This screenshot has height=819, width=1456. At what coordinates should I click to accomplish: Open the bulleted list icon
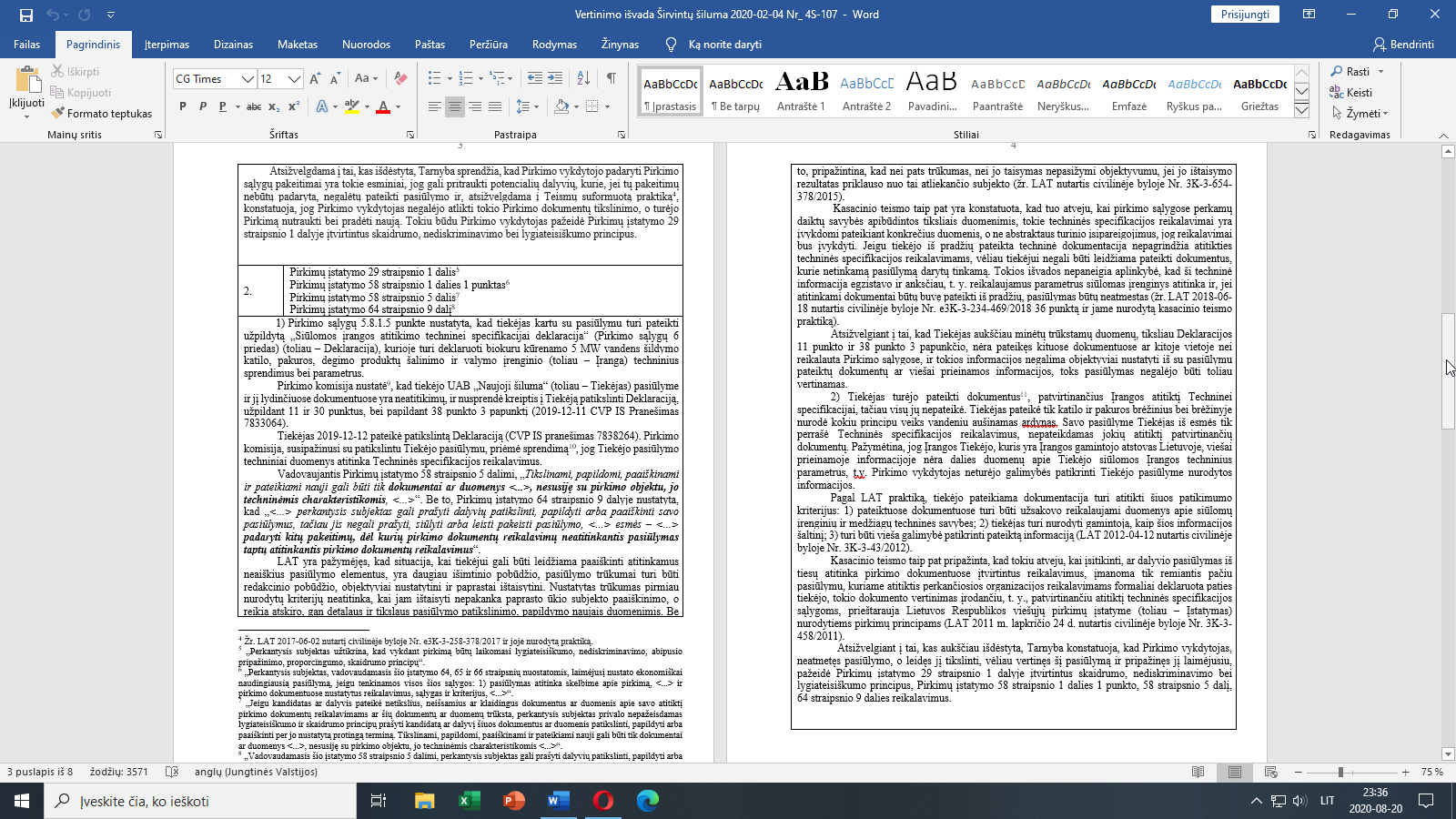pyautogui.click(x=435, y=79)
